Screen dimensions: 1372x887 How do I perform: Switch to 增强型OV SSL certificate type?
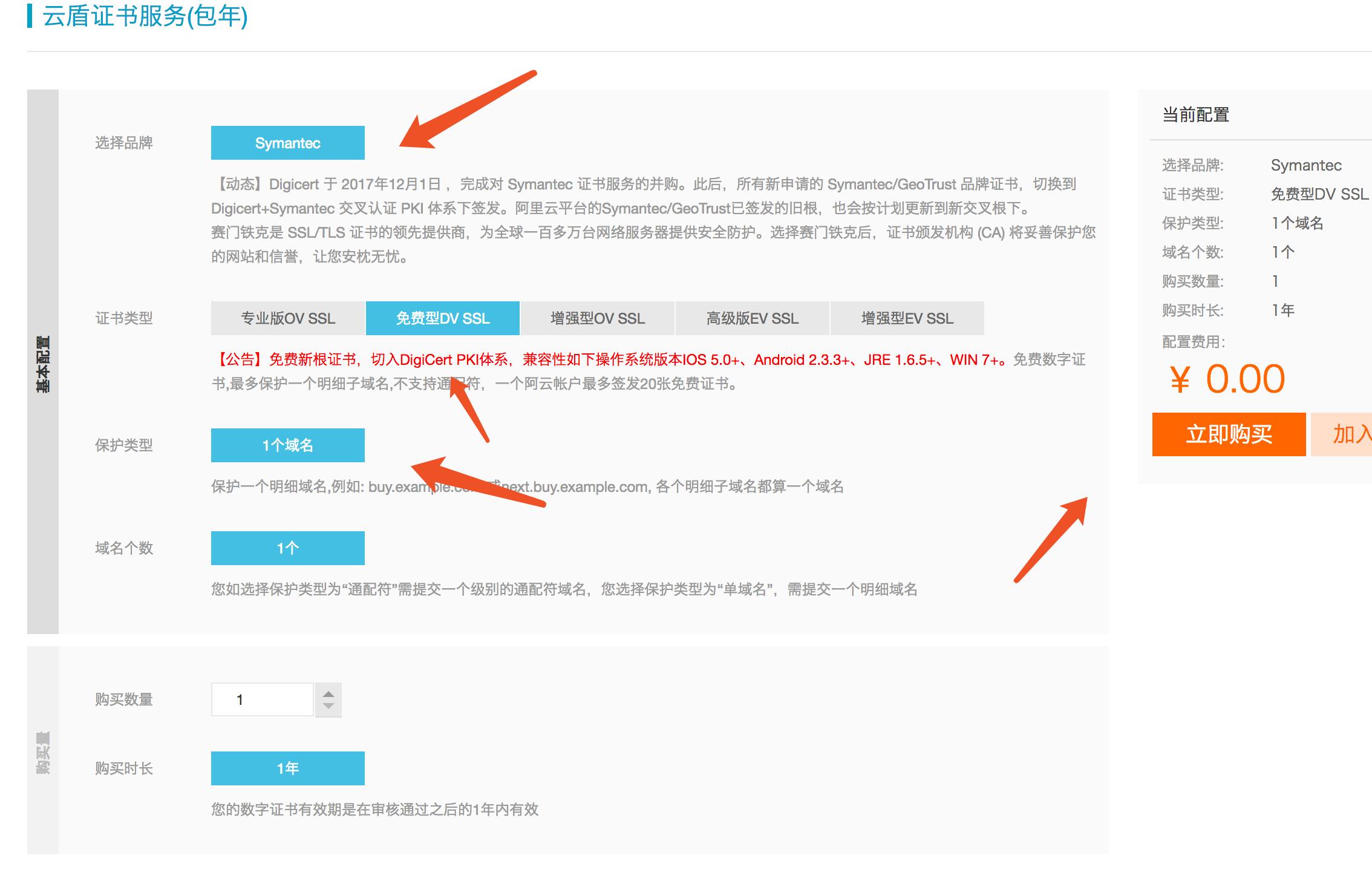point(598,318)
